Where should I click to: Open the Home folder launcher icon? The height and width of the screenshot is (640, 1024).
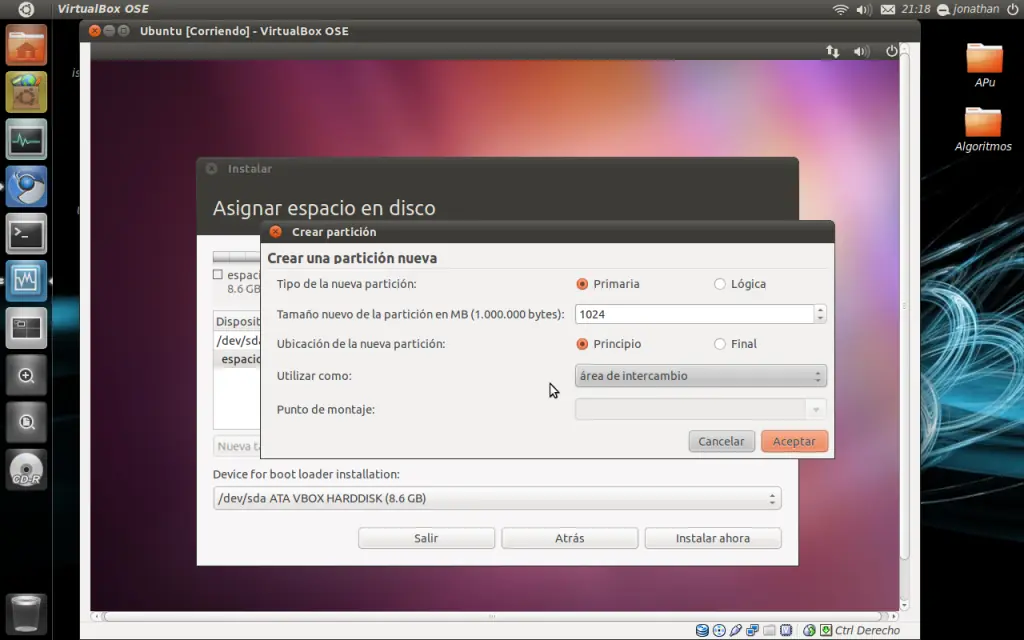(x=26, y=45)
